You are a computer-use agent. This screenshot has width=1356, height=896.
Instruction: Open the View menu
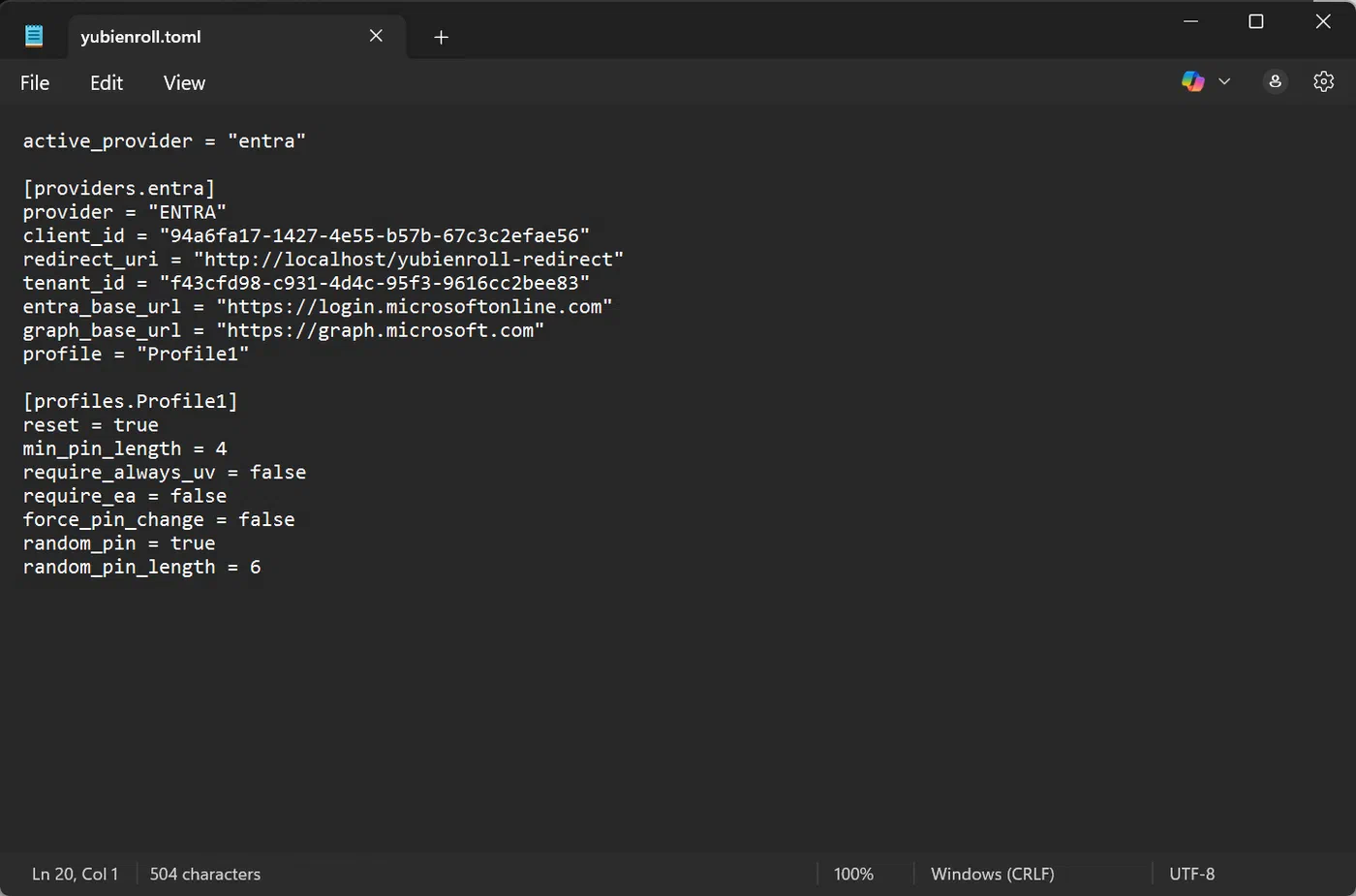pyautogui.click(x=184, y=83)
